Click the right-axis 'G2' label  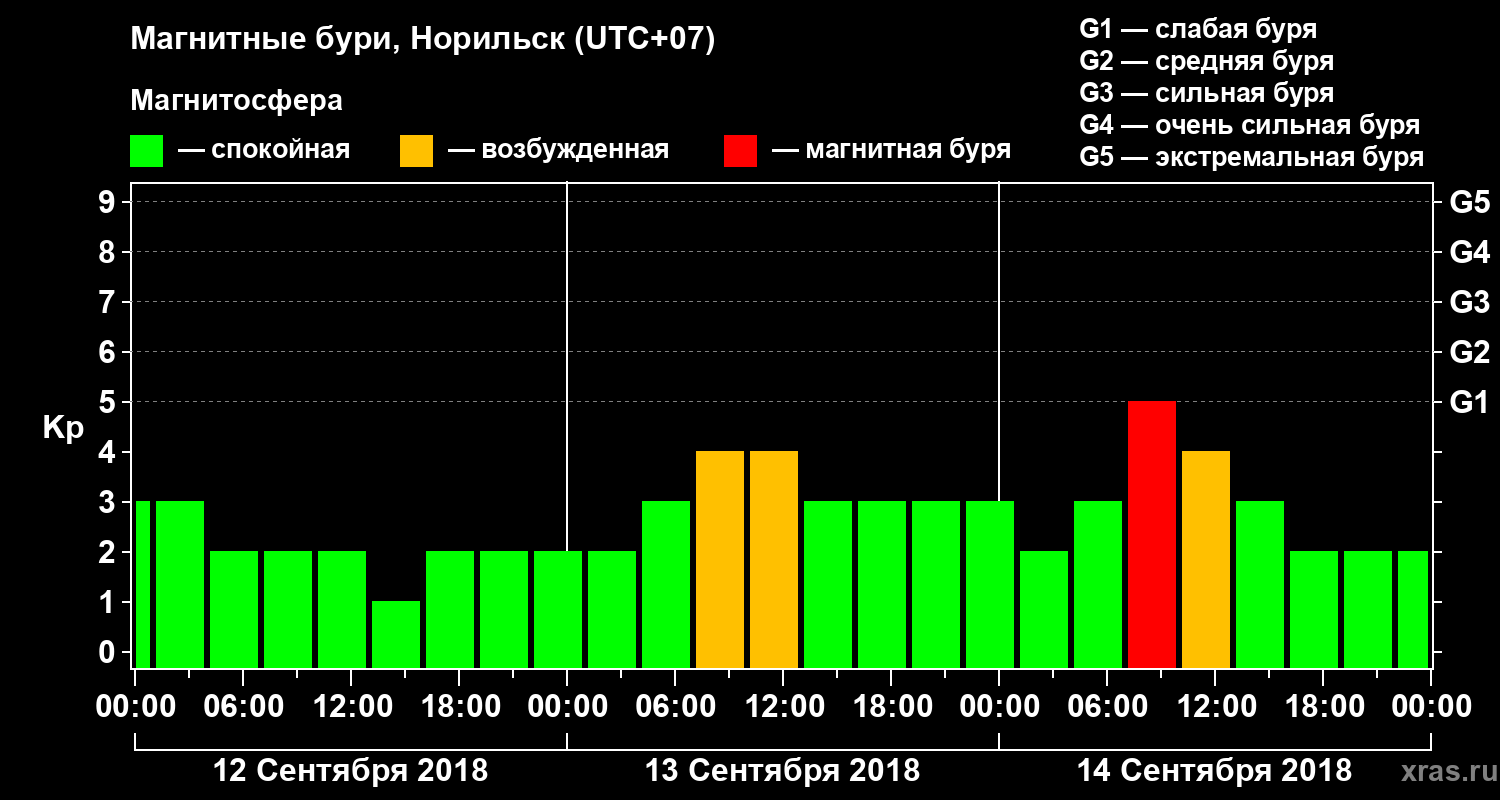click(1469, 352)
